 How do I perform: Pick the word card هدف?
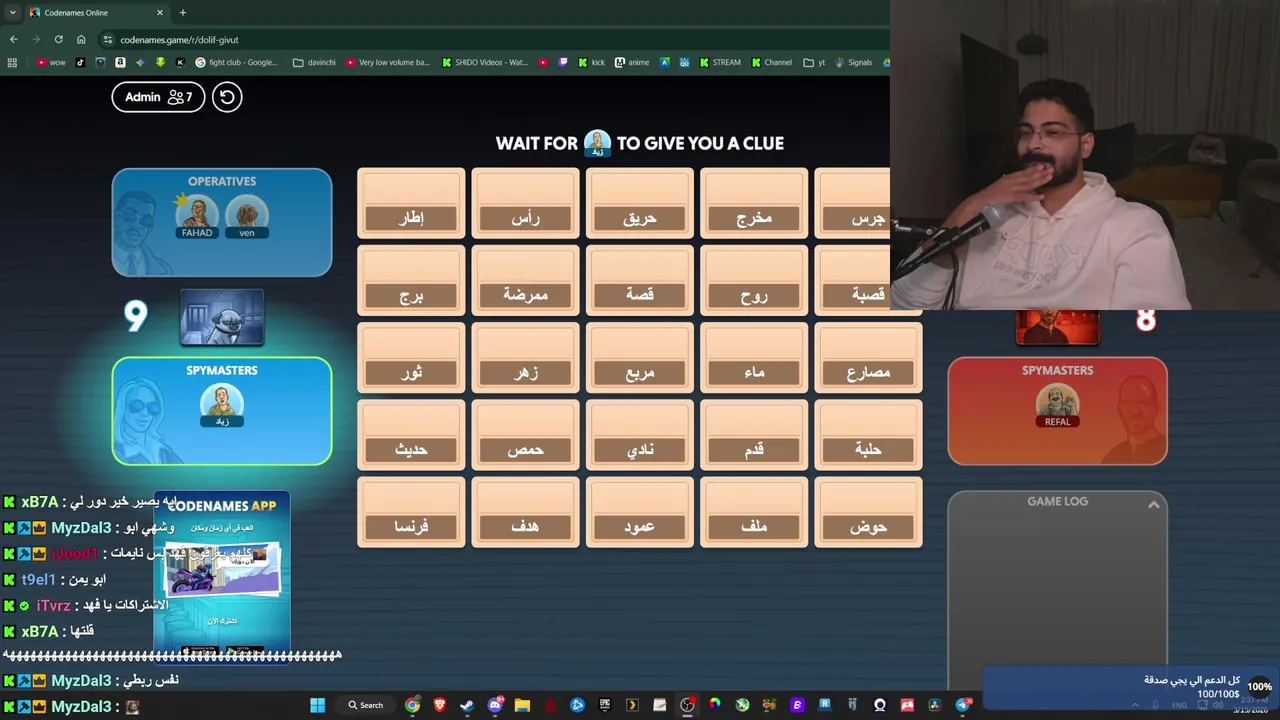click(x=525, y=512)
